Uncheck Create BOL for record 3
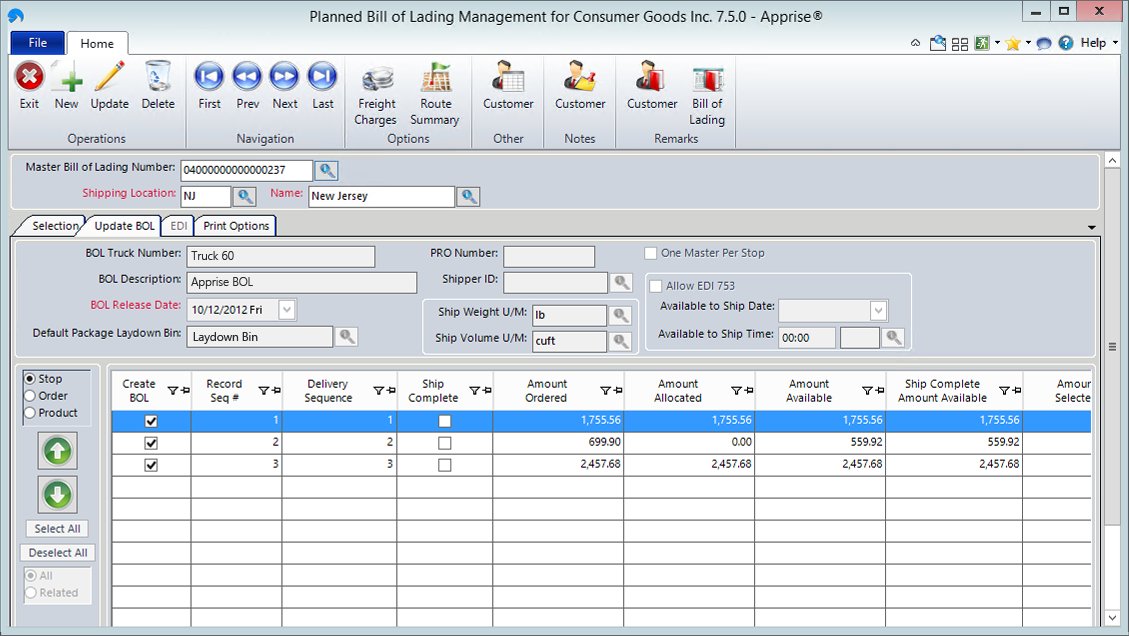The width and height of the screenshot is (1129, 636). [151, 465]
